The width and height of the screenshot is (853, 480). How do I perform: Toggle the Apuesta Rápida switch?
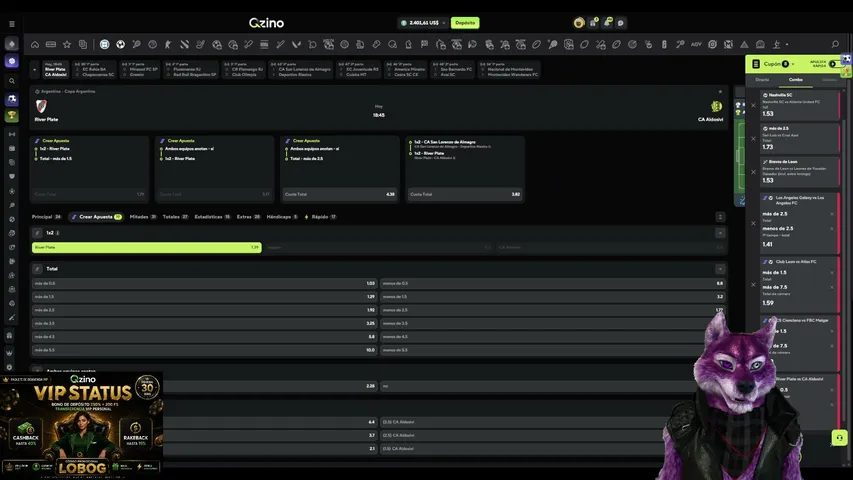[834, 64]
